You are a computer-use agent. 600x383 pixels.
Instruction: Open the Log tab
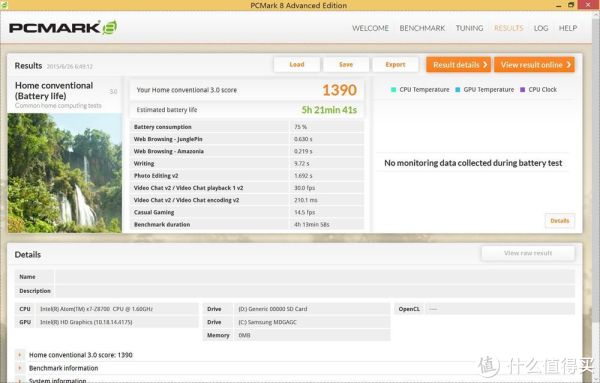click(x=541, y=28)
